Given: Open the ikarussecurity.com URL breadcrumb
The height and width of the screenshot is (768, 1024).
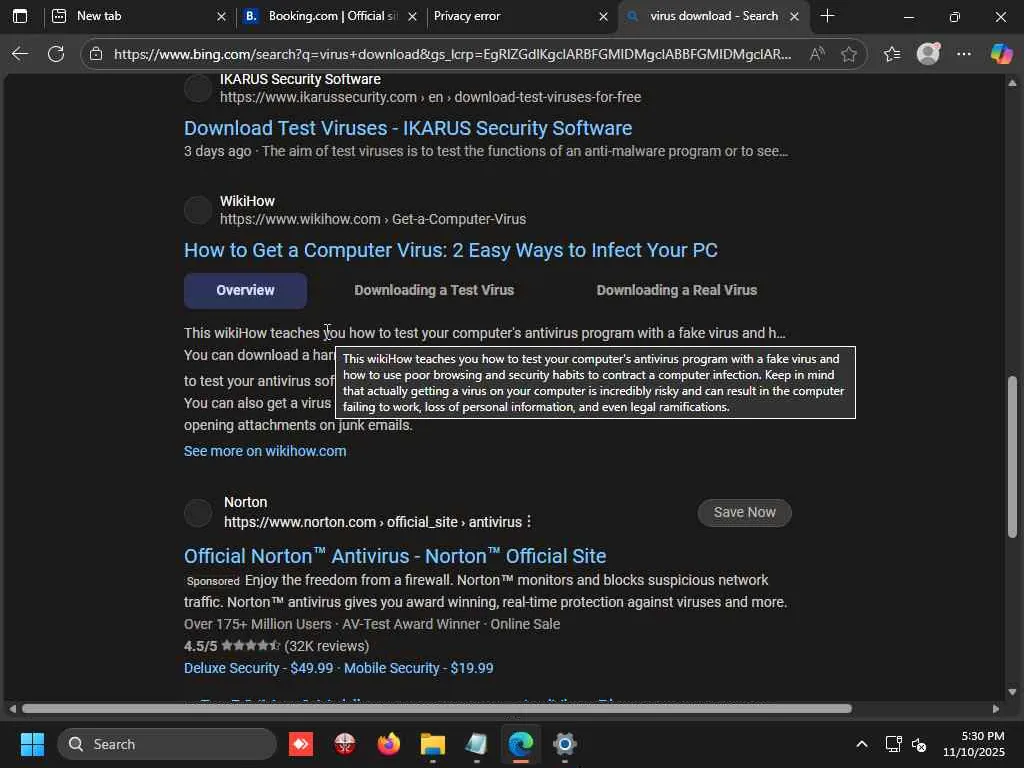Looking at the screenshot, I should tap(430, 97).
